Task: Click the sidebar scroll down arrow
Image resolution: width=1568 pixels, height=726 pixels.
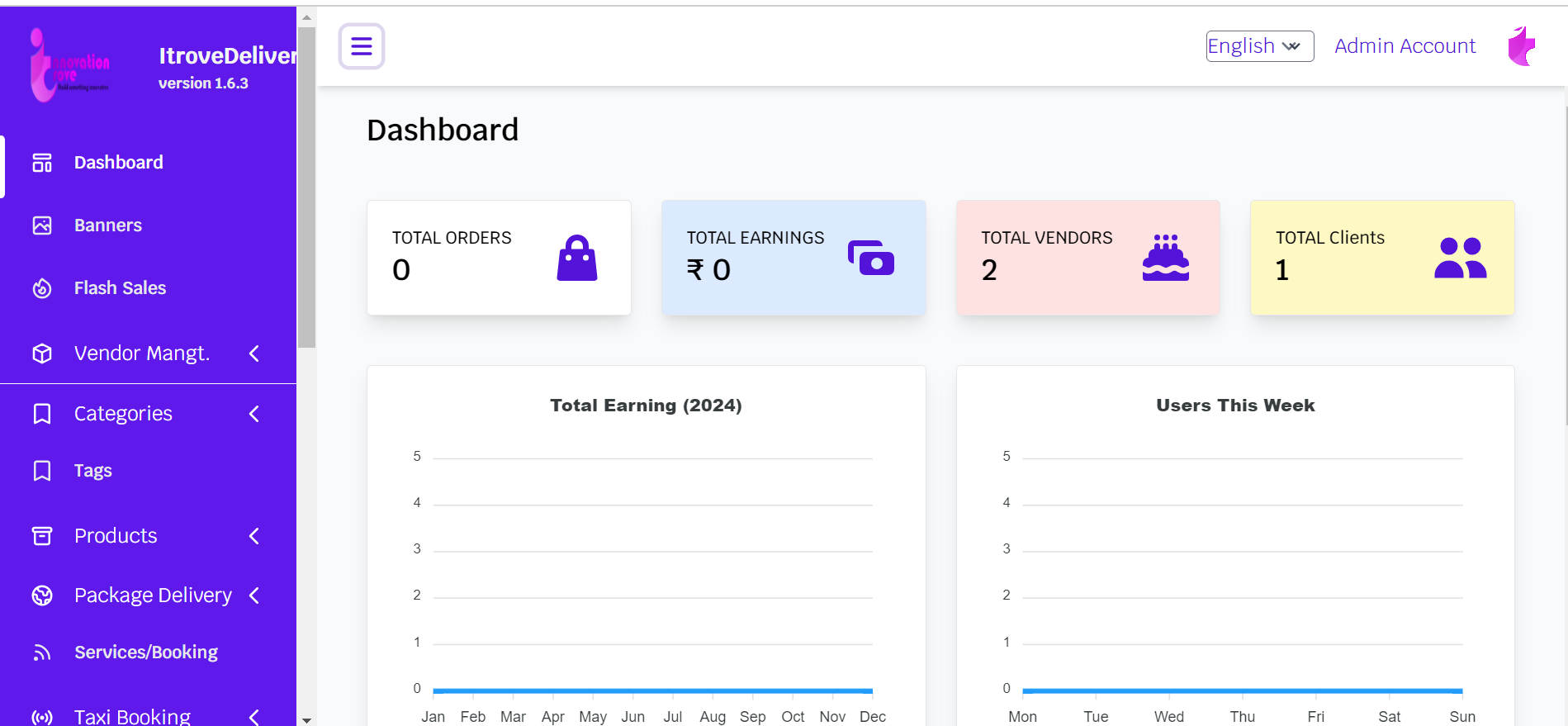Action: pyautogui.click(x=306, y=720)
